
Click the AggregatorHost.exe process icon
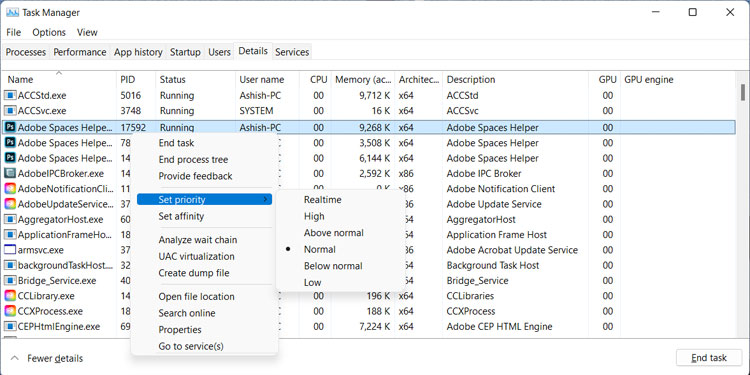[x=10, y=220]
